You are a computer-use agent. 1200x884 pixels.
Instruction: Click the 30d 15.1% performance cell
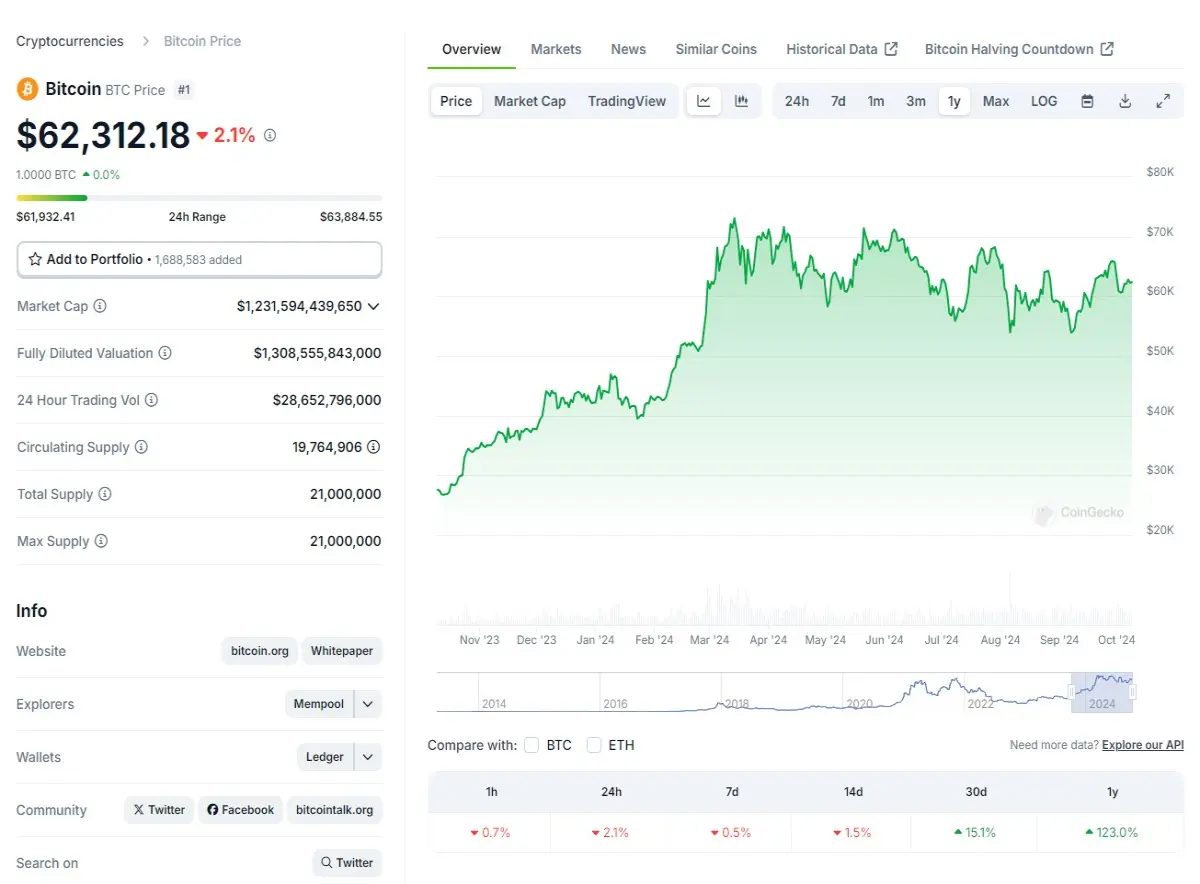pos(974,832)
